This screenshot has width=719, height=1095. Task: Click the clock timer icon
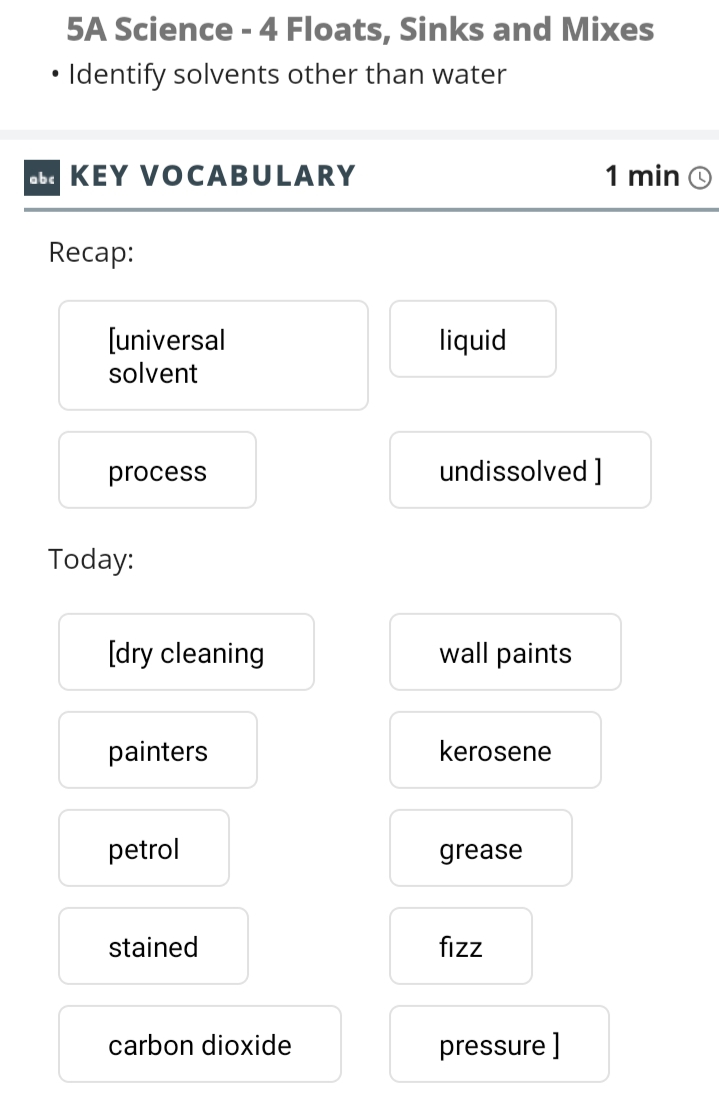coord(699,178)
